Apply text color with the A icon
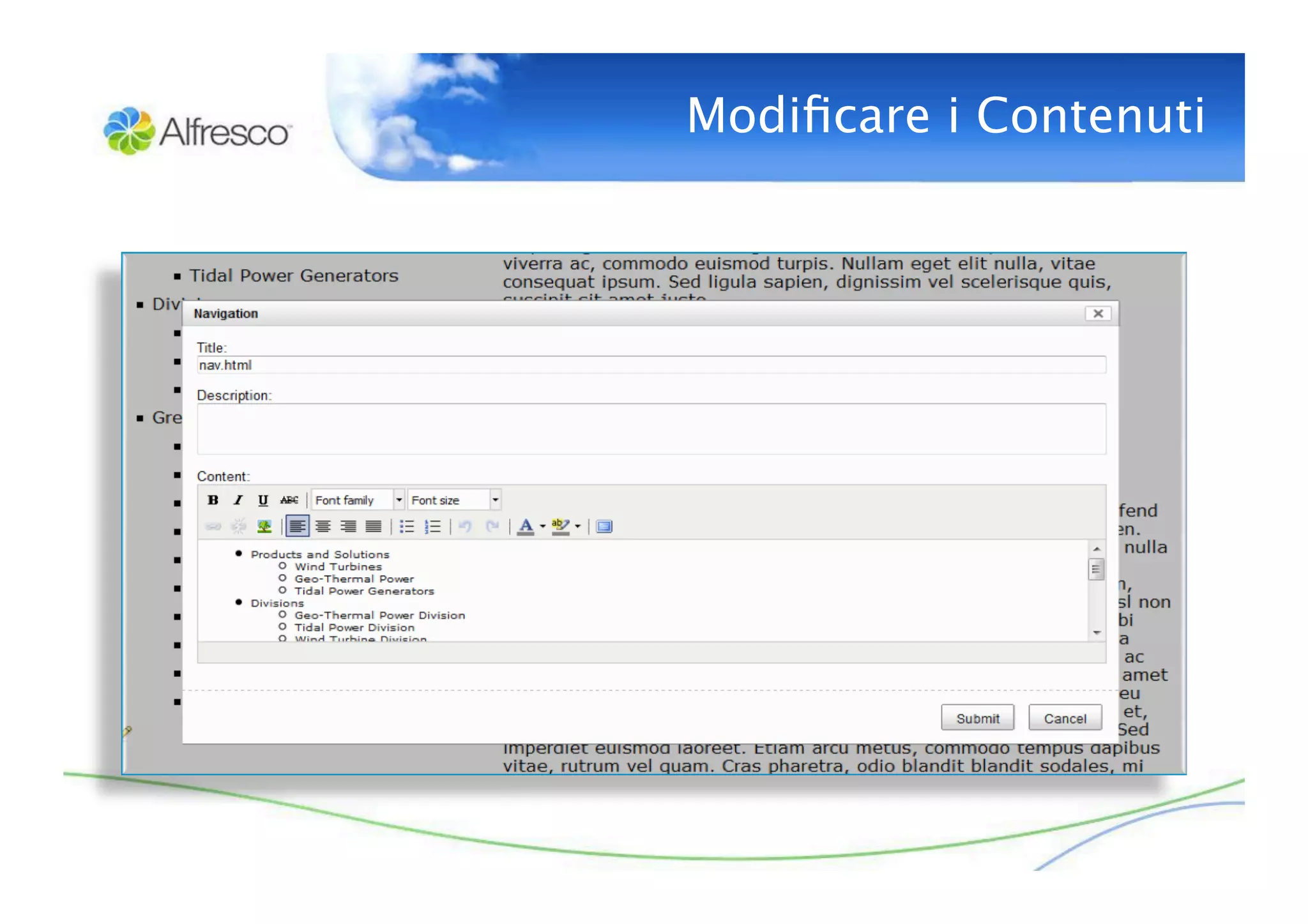Image resolution: width=1308 pixels, height=924 pixels. click(526, 526)
